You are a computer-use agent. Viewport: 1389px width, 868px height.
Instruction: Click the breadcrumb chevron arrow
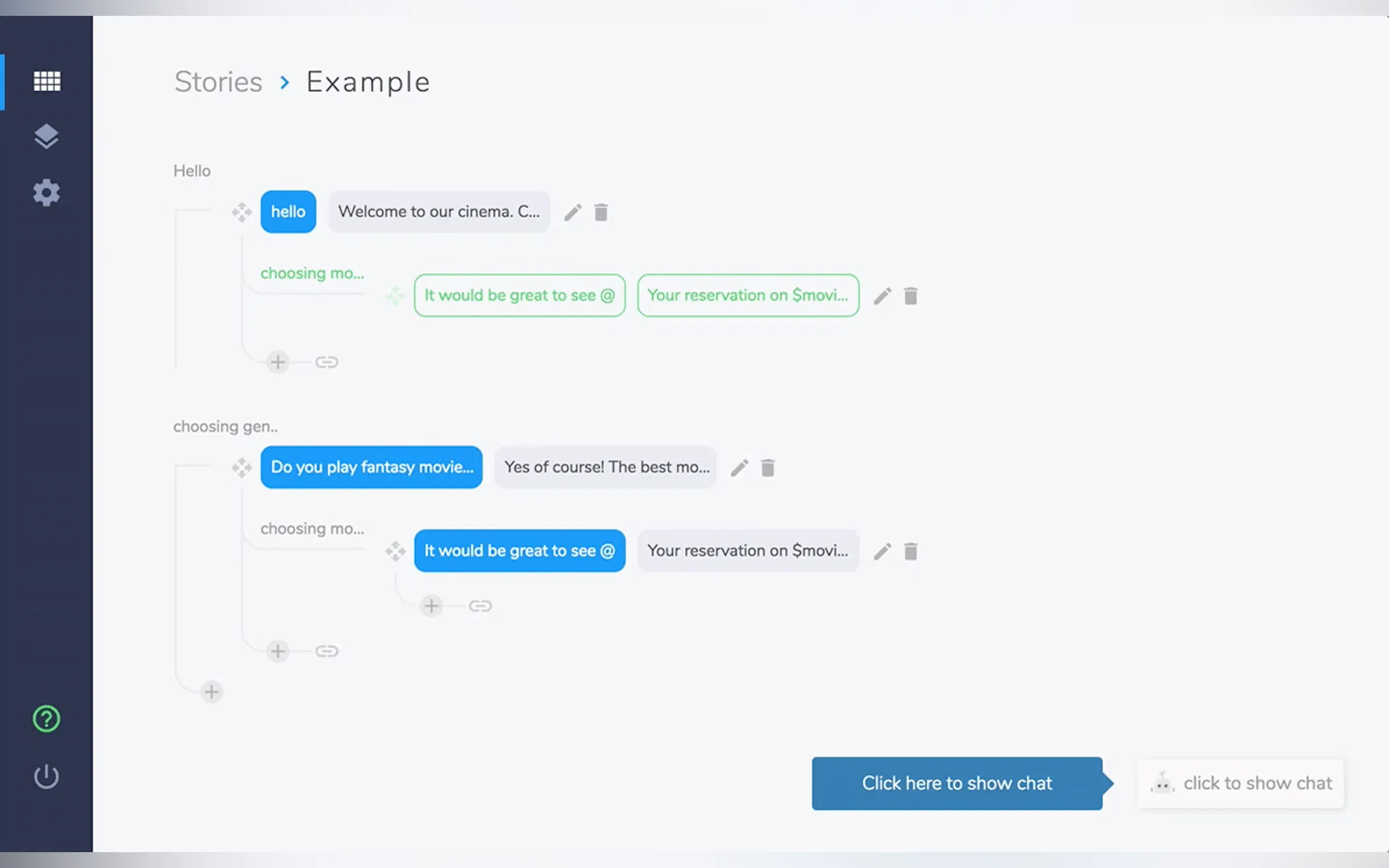tap(285, 82)
